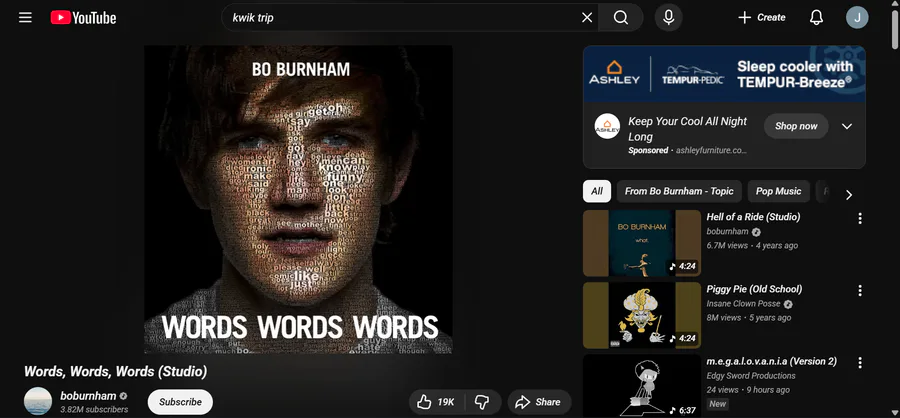The width and height of the screenshot is (900, 418).
Task: Show next filter chips with arrow
Action: 849,195
